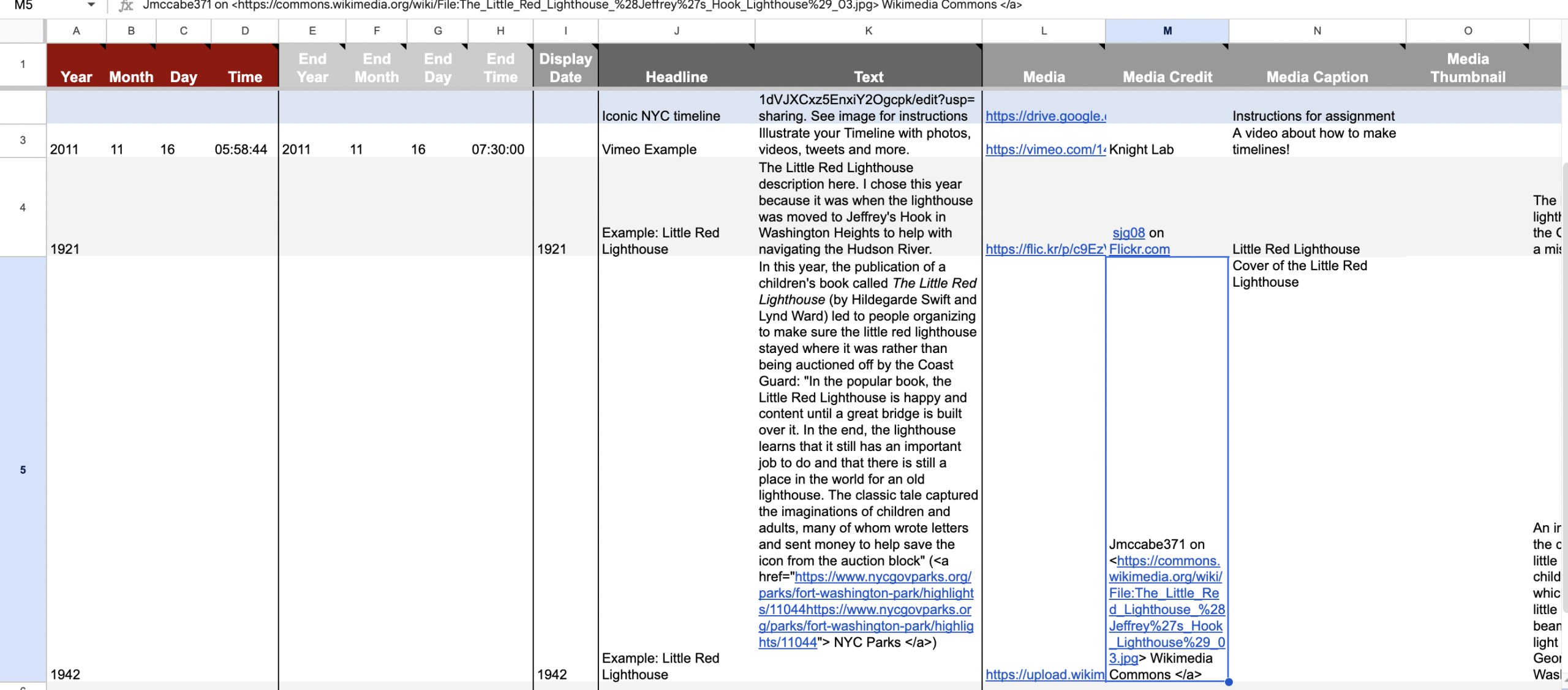Open the flic.kr link in Media column
This screenshot has height=690, width=1568.
coord(1046,249)
